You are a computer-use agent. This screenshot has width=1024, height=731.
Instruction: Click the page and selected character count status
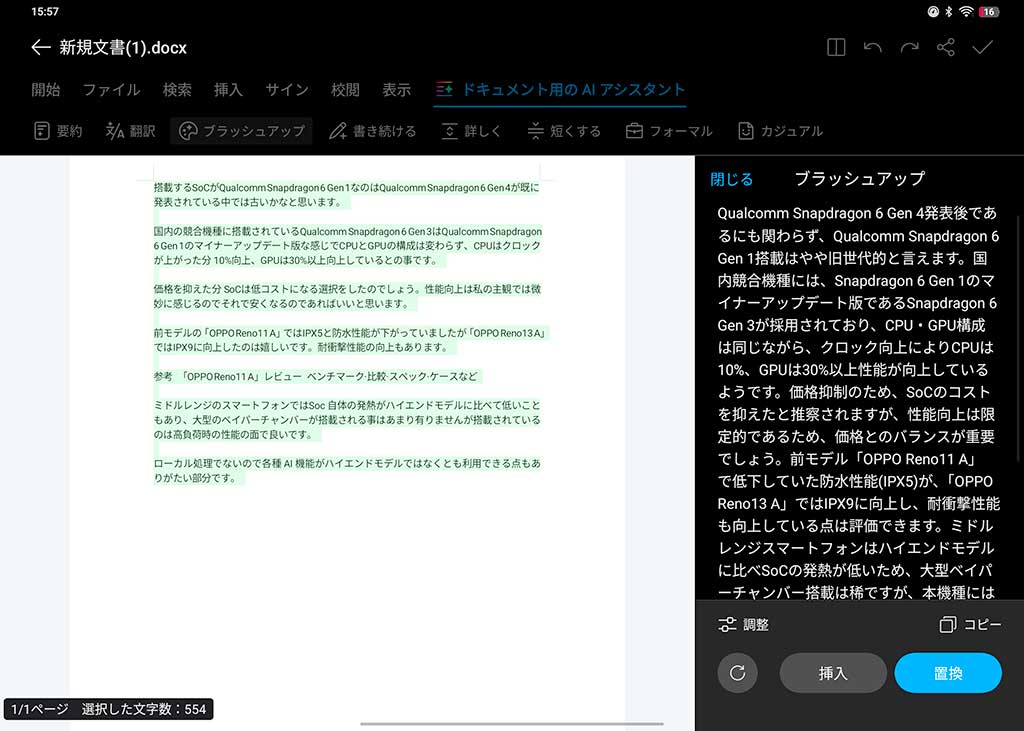(x=108, y=709)
